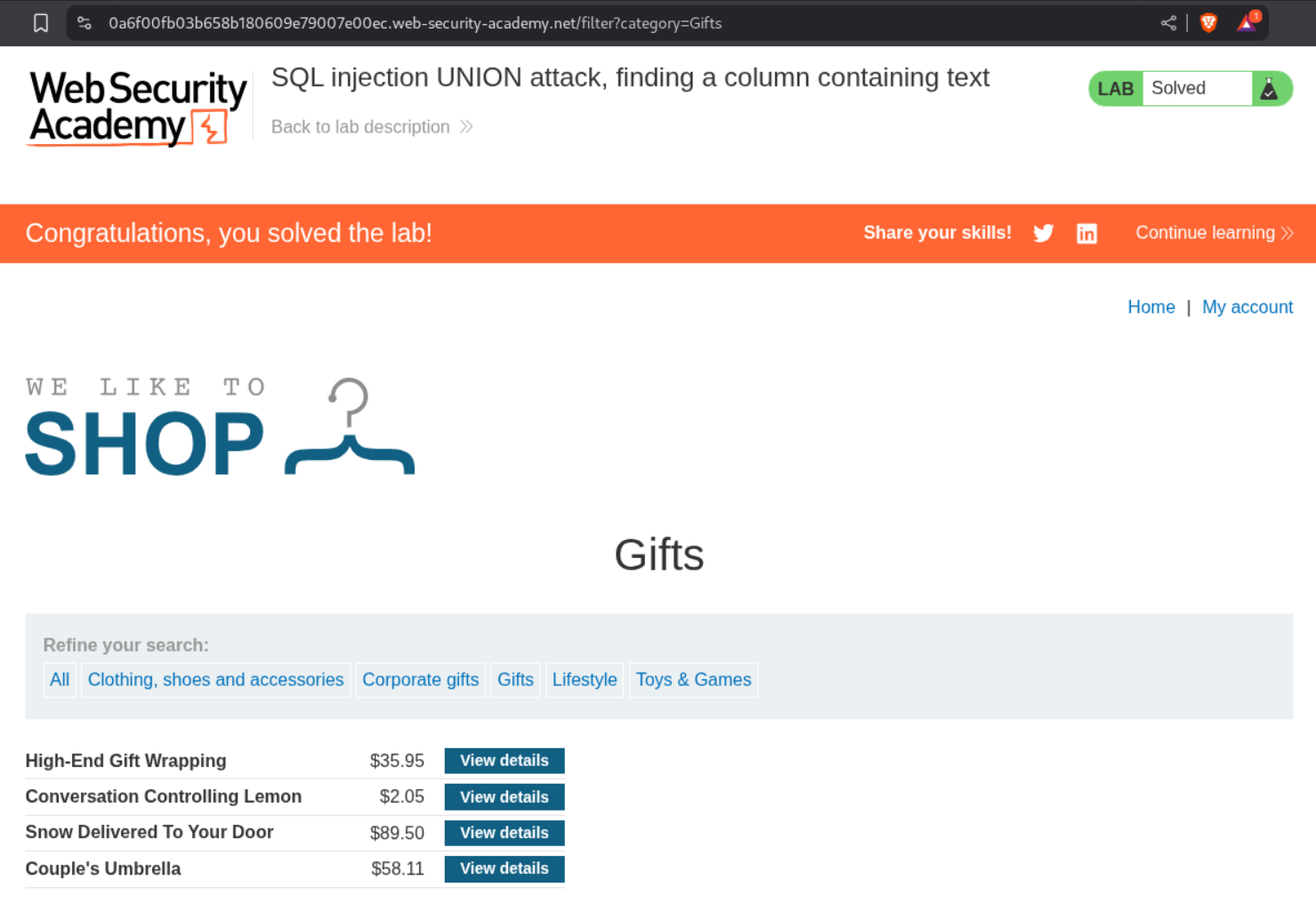This screenshot has height=904, width=1316.
Task: View details for Couple's Umbrella
Action: pos(504,868)
